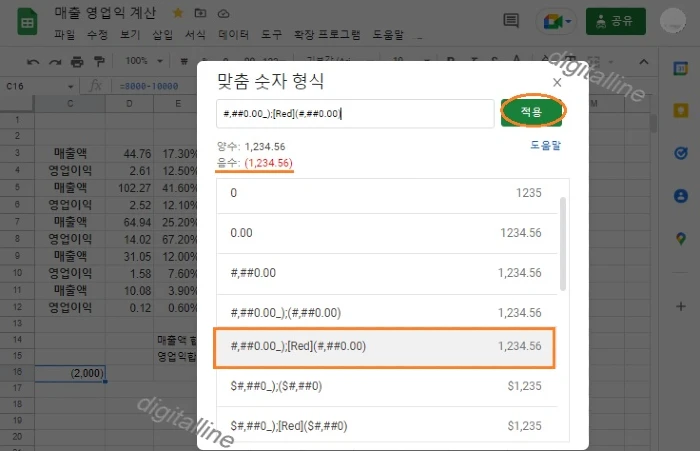The image size is (700, 451).
Task: Open the comment history icon
Action: coord(511,20)
